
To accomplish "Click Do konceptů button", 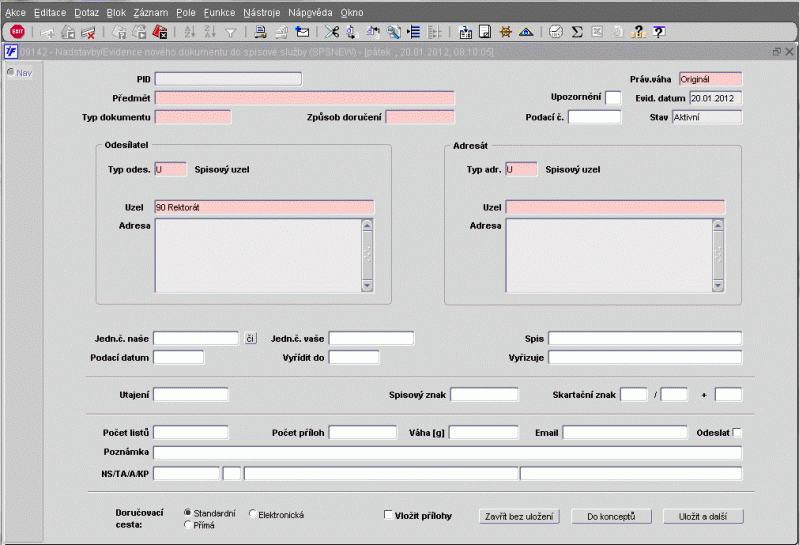I will click(x=611, y=516).
